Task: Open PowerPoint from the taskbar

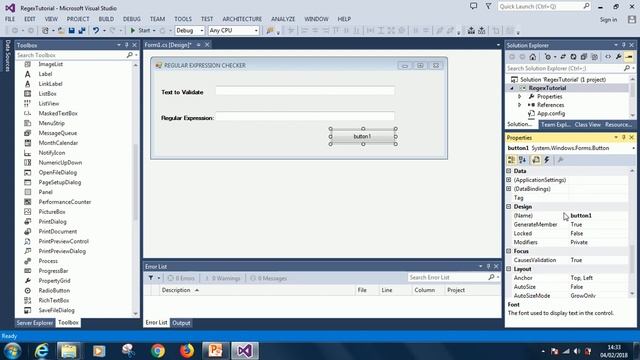Action: click(216, 351)
